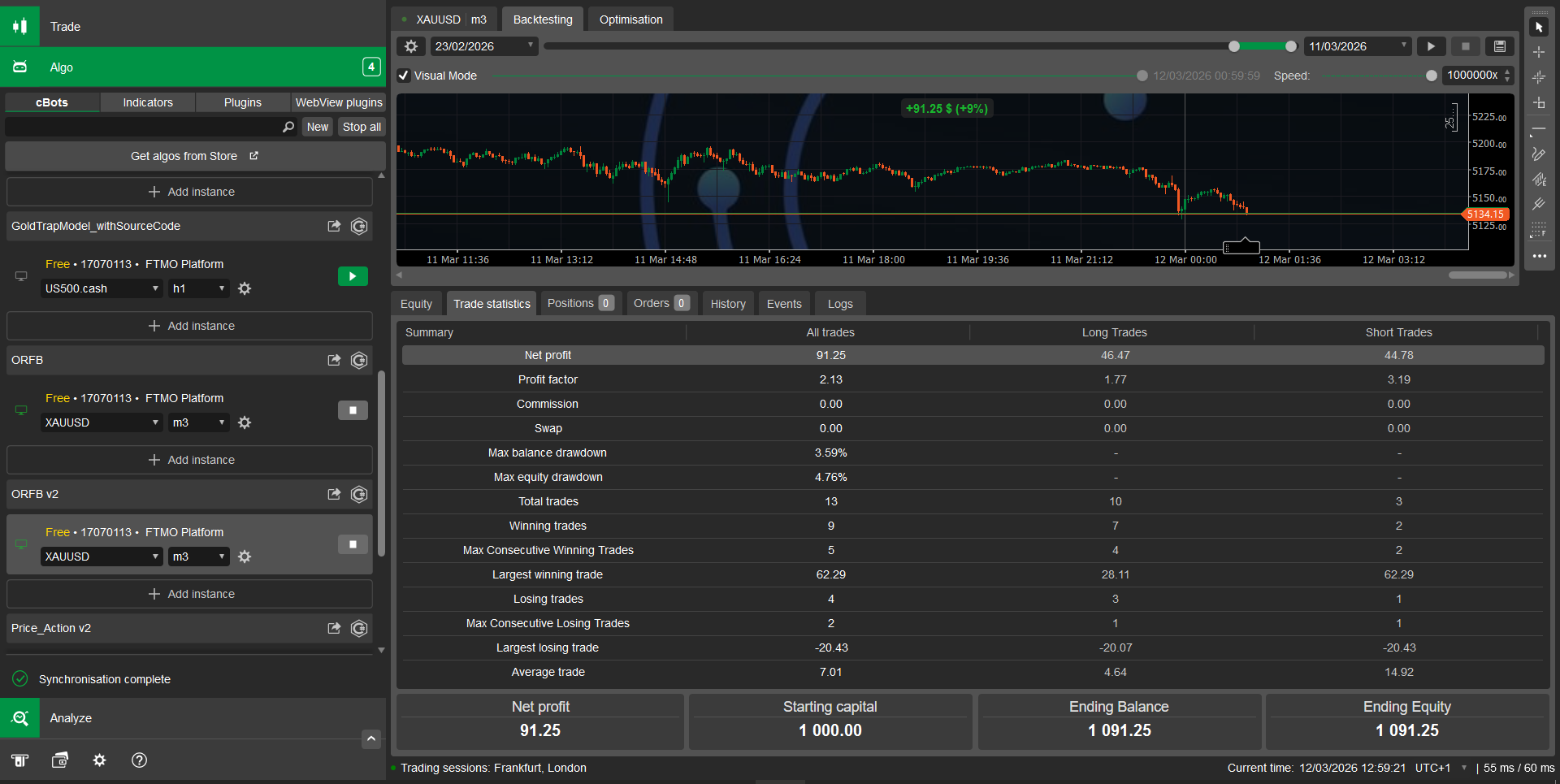Click the save backtest report icon

click(x=1500, y=46)
